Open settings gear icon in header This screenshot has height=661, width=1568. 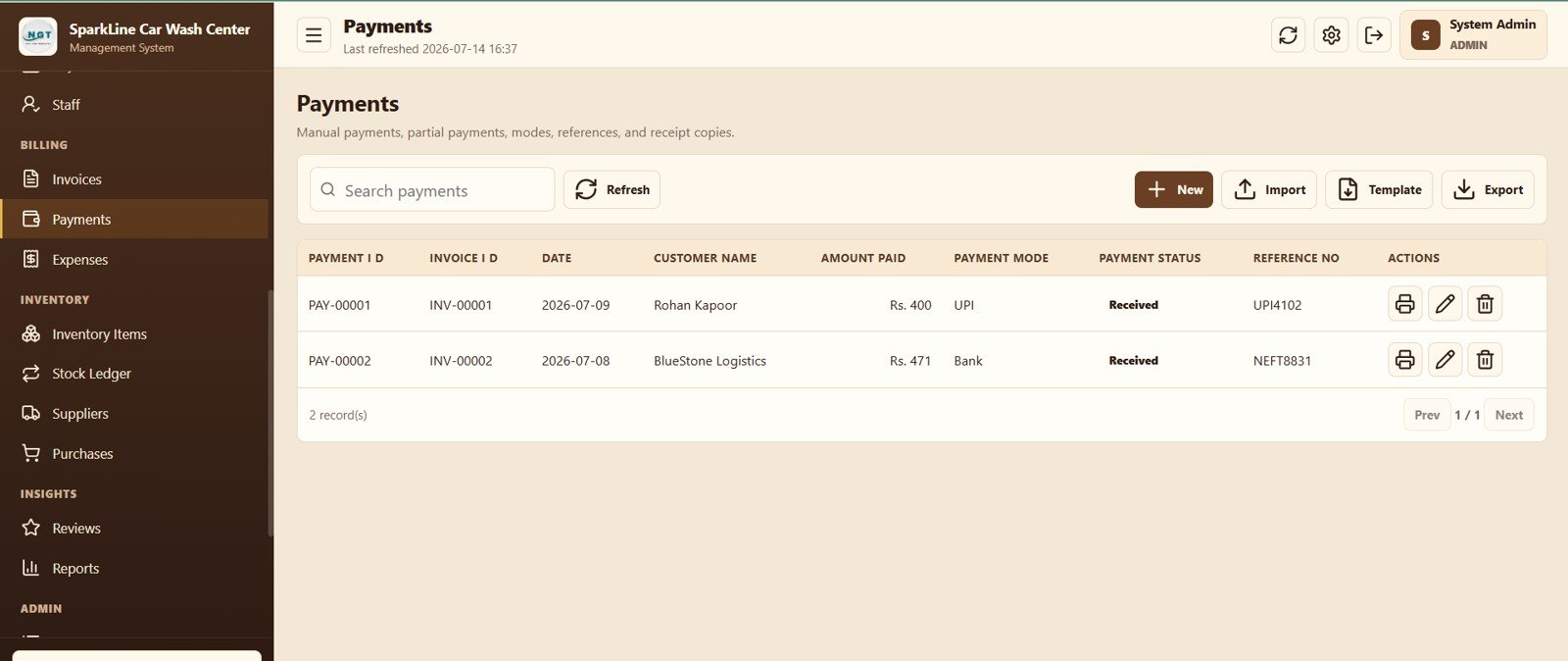pos(1331,35)
